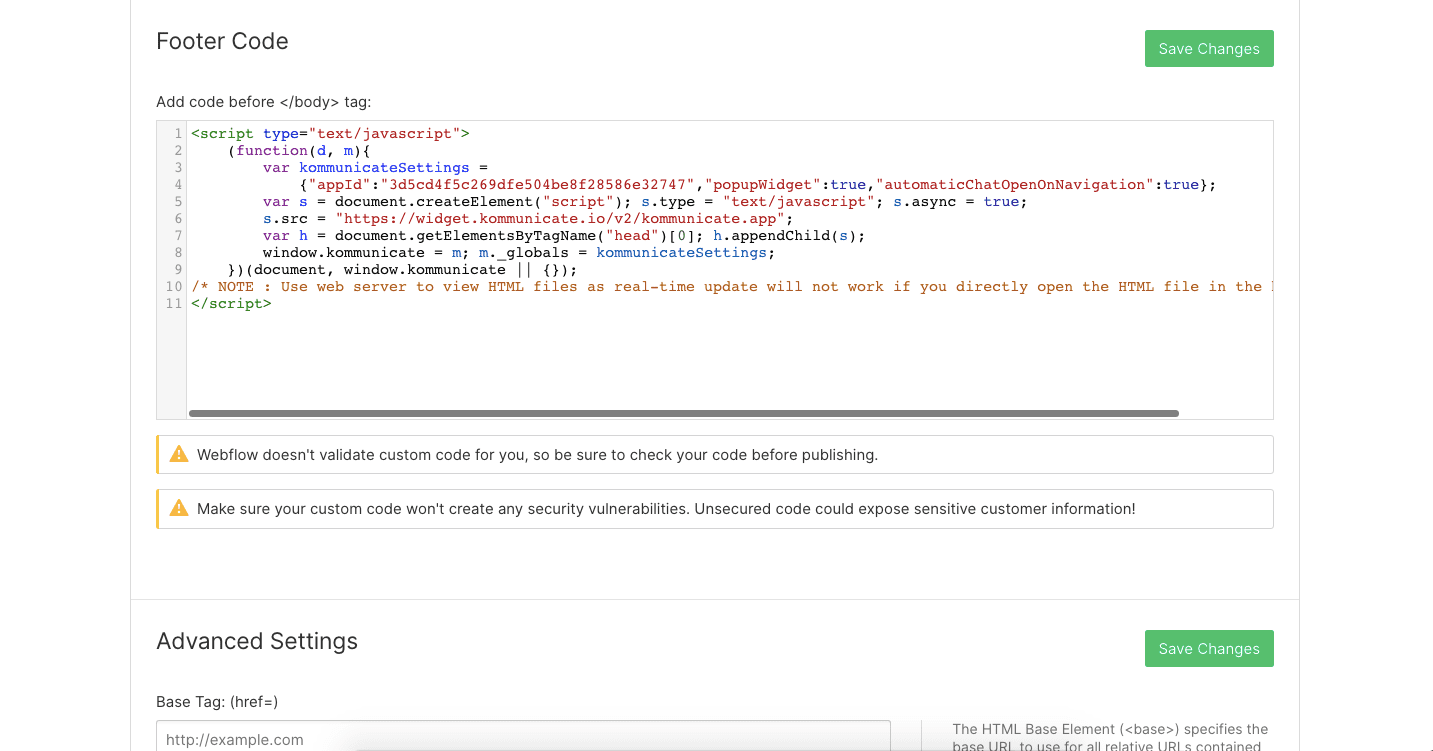Click the warning icon beside code validation notice

tap(179, 454)
